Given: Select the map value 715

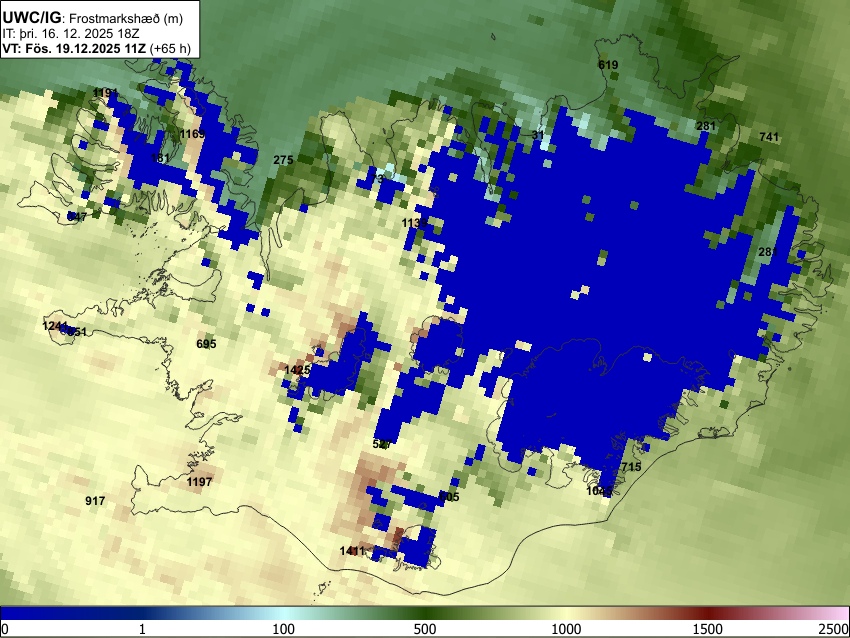Looking at the screenshot, I should click(631, 467).
